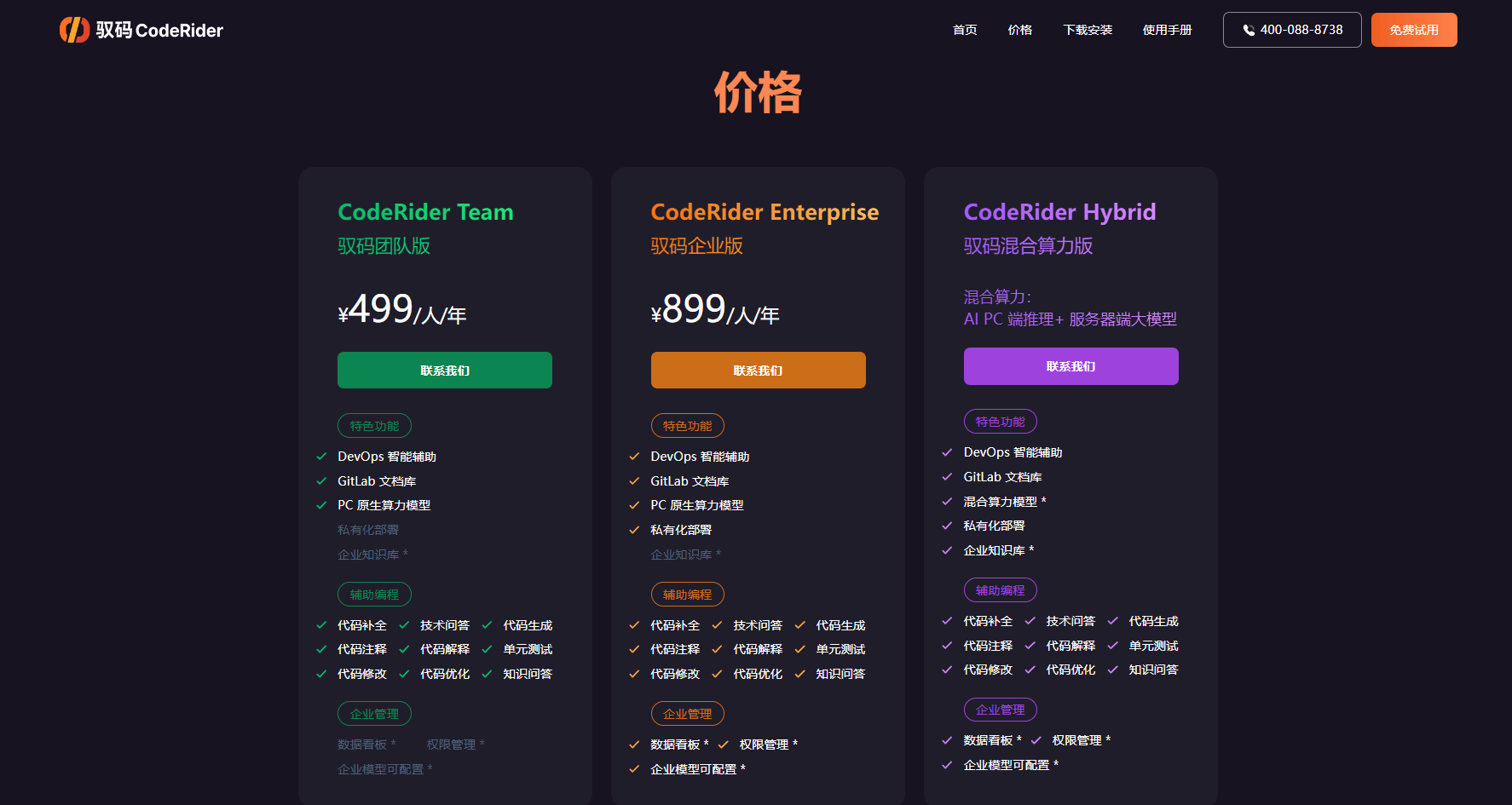
Task: Click the checkmark beside 私有化部署 in Enterprise plan
Action: [634, 529]
